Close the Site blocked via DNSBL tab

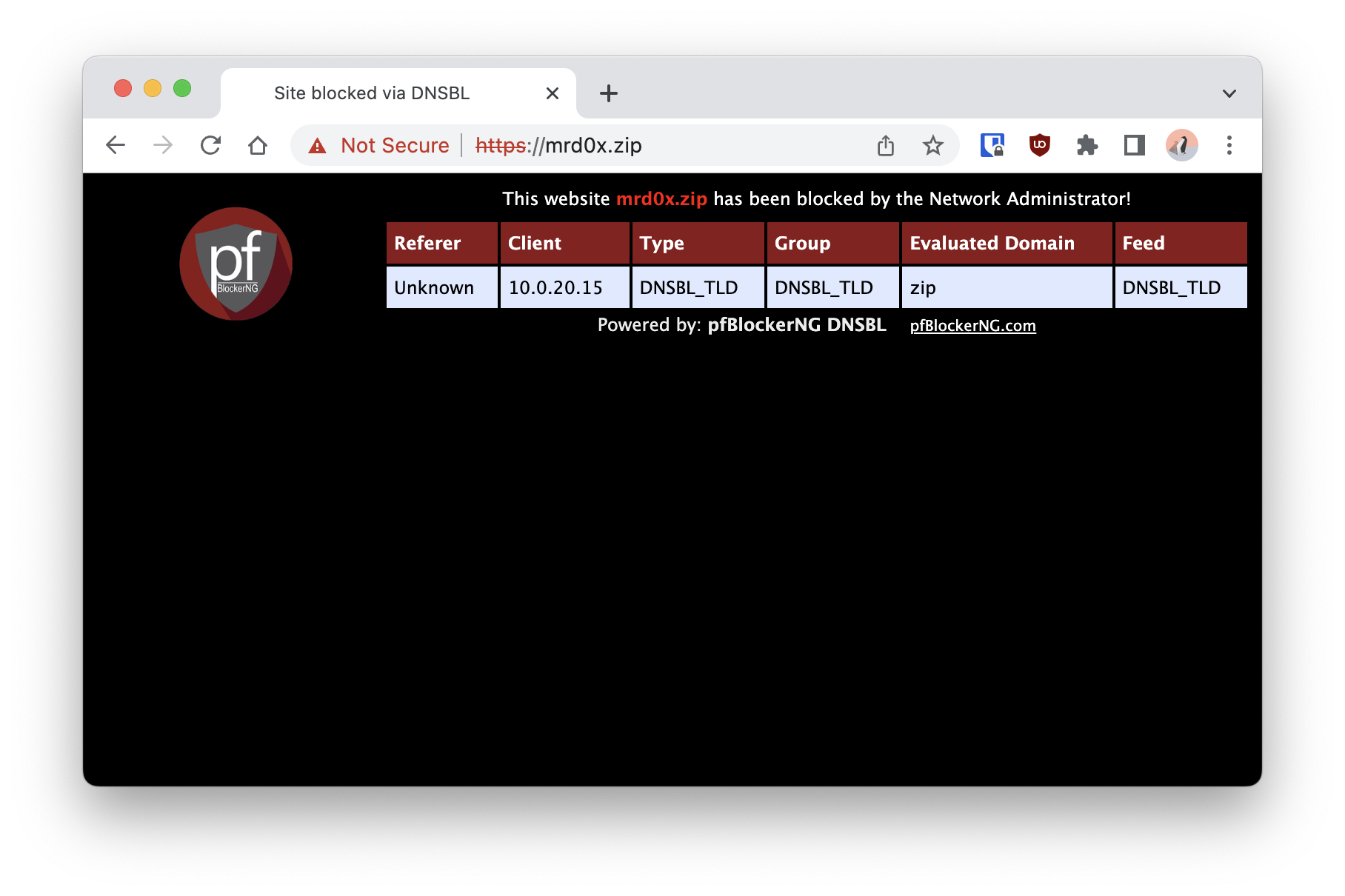tap(553, 93)
